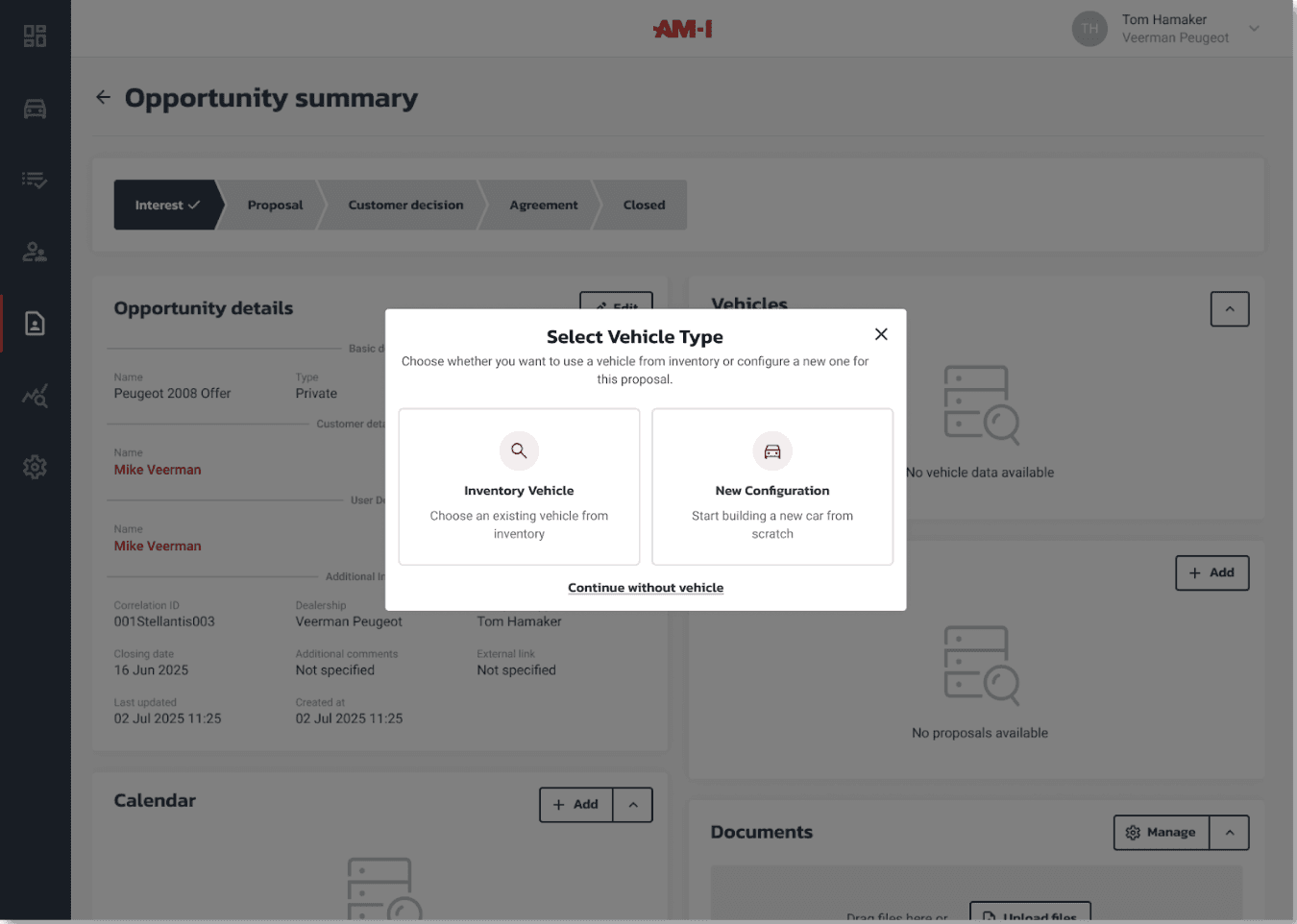Click the Documents panel heading
The height and width of the screenshot is (924, 1297).
[762, 832]
